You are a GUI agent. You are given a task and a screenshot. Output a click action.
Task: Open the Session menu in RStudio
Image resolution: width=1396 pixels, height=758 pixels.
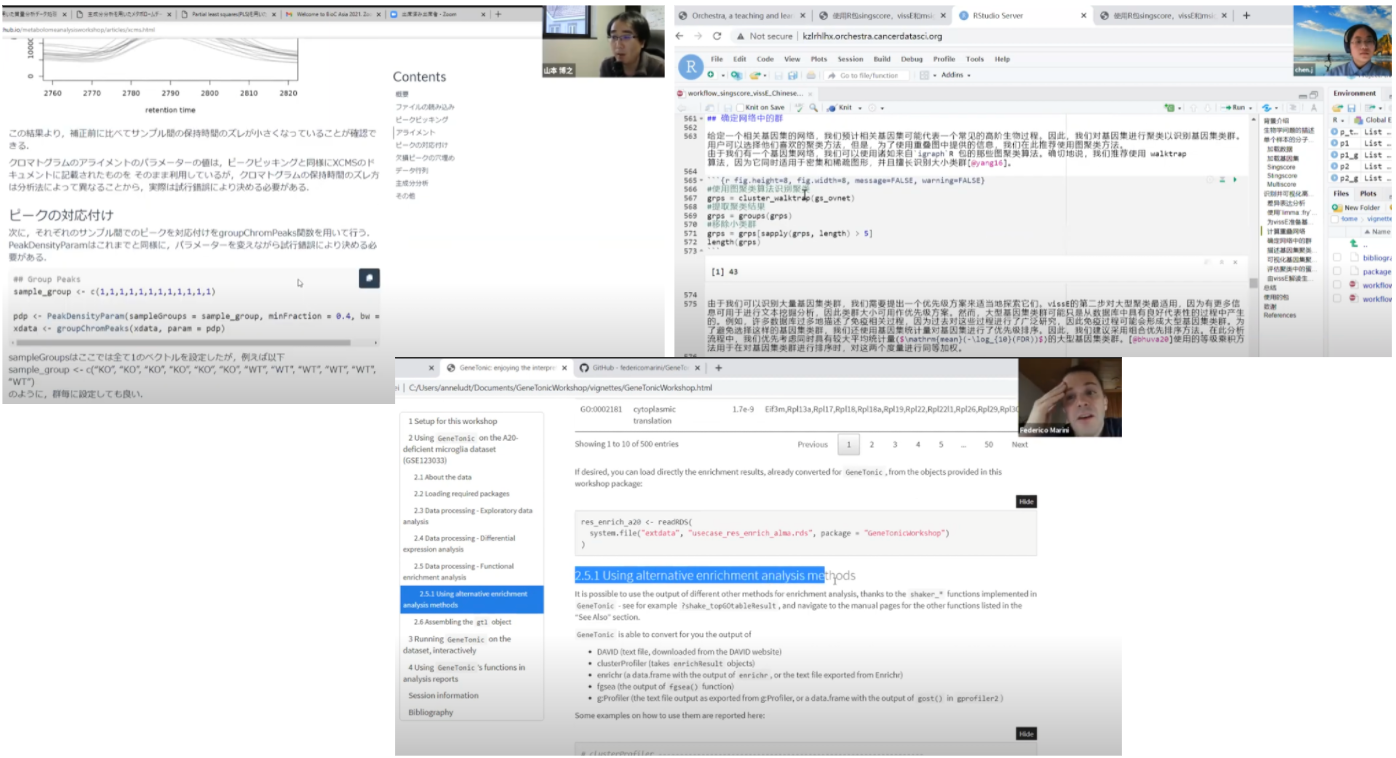(x=850, y=59)
